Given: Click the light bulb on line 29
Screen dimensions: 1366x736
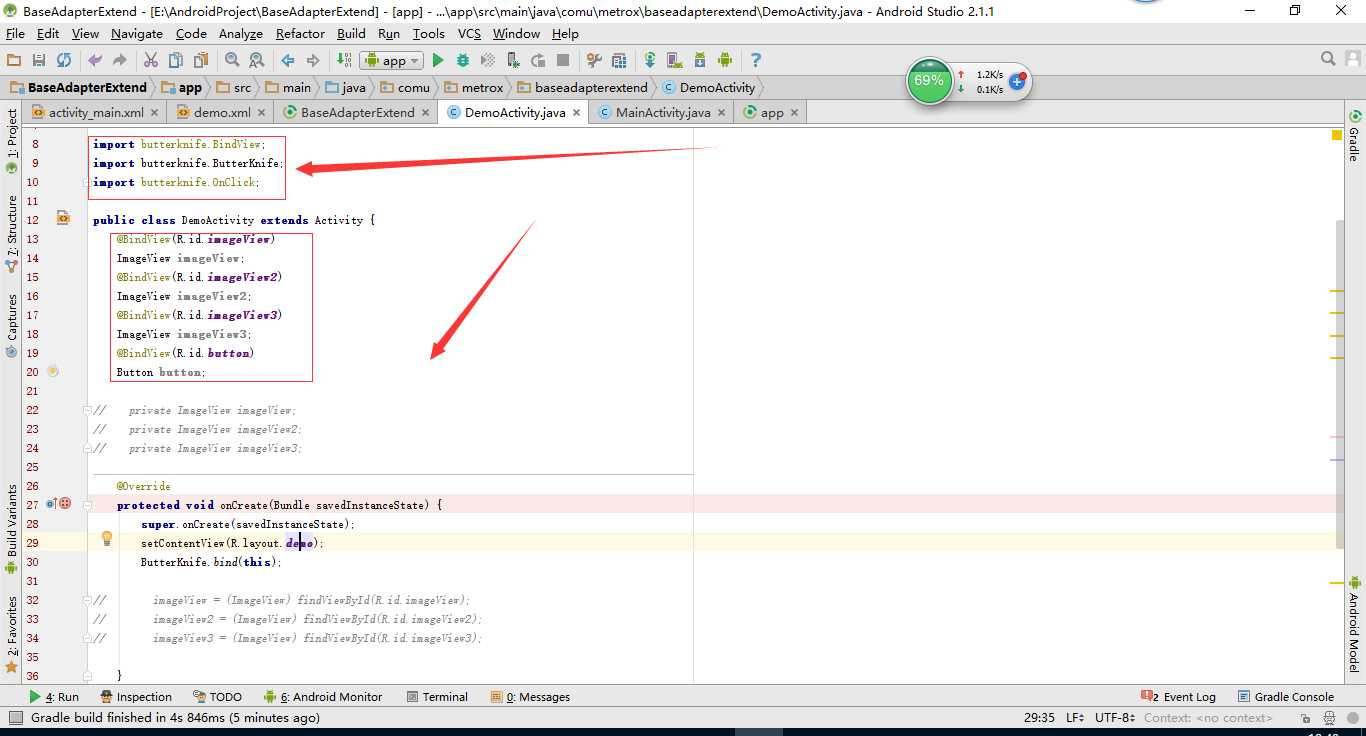Looking at the screenshot, I should [108, 540].
